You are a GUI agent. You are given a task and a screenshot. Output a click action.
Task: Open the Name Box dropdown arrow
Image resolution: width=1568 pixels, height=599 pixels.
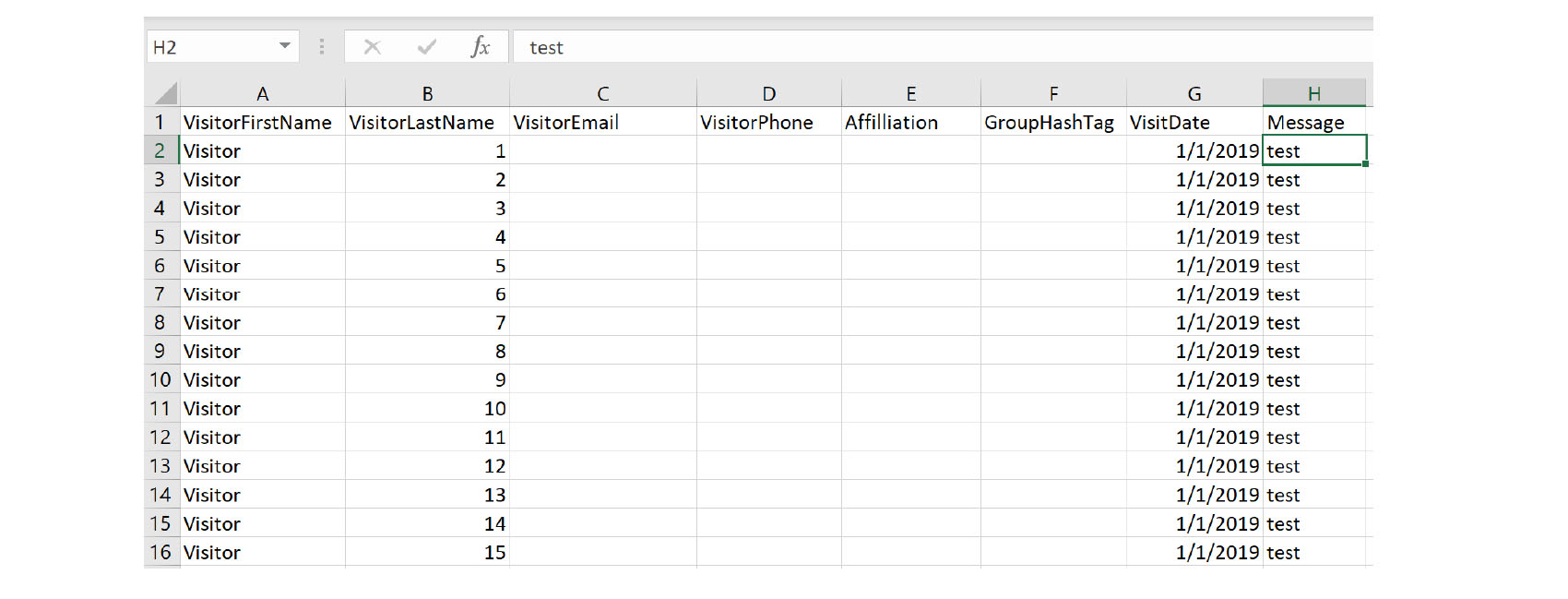[x=284, y=46]
